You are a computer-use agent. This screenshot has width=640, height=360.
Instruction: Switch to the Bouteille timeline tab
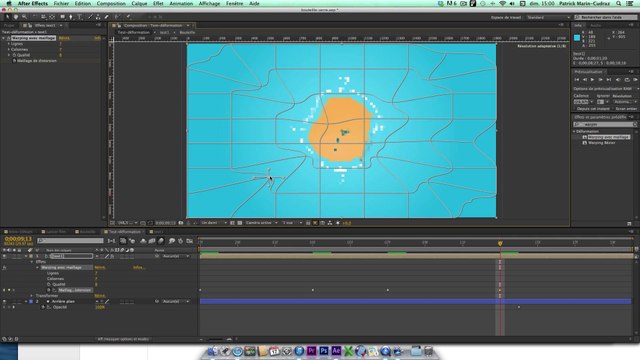point(87,231)
